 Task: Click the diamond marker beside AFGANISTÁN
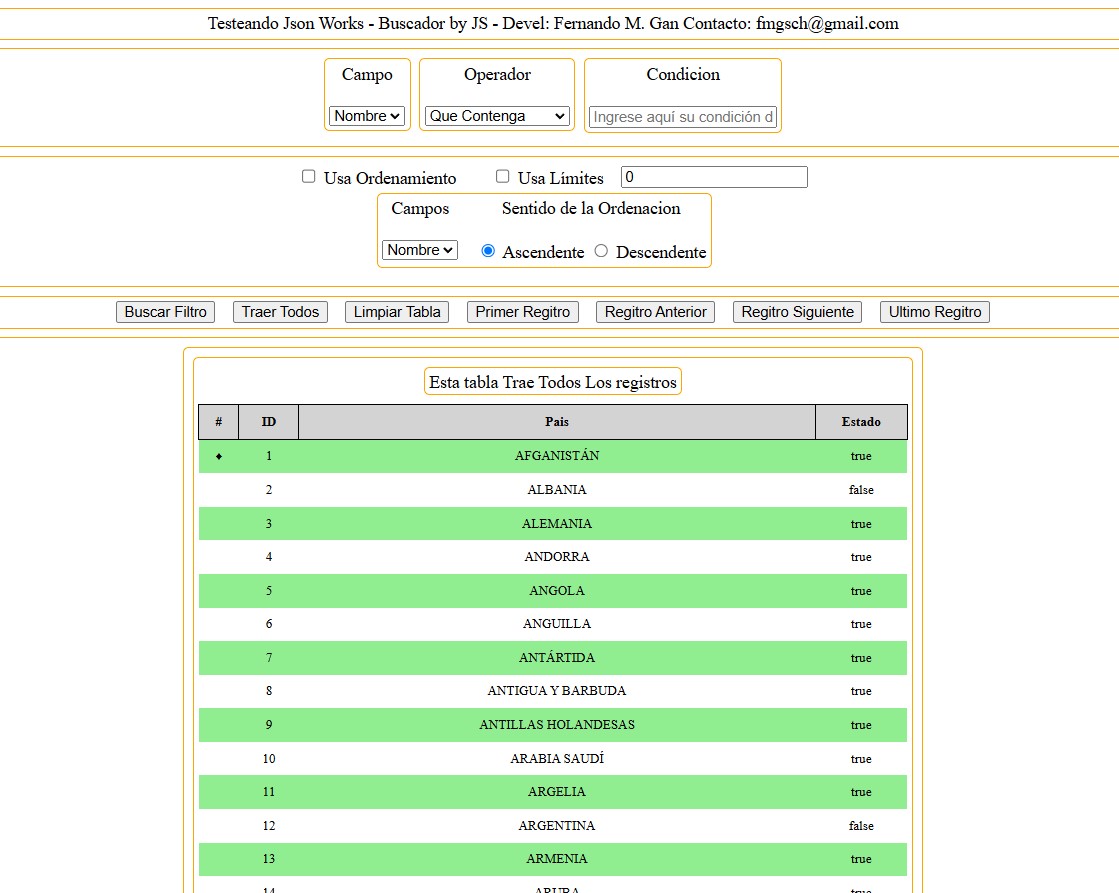coord(218,456)
